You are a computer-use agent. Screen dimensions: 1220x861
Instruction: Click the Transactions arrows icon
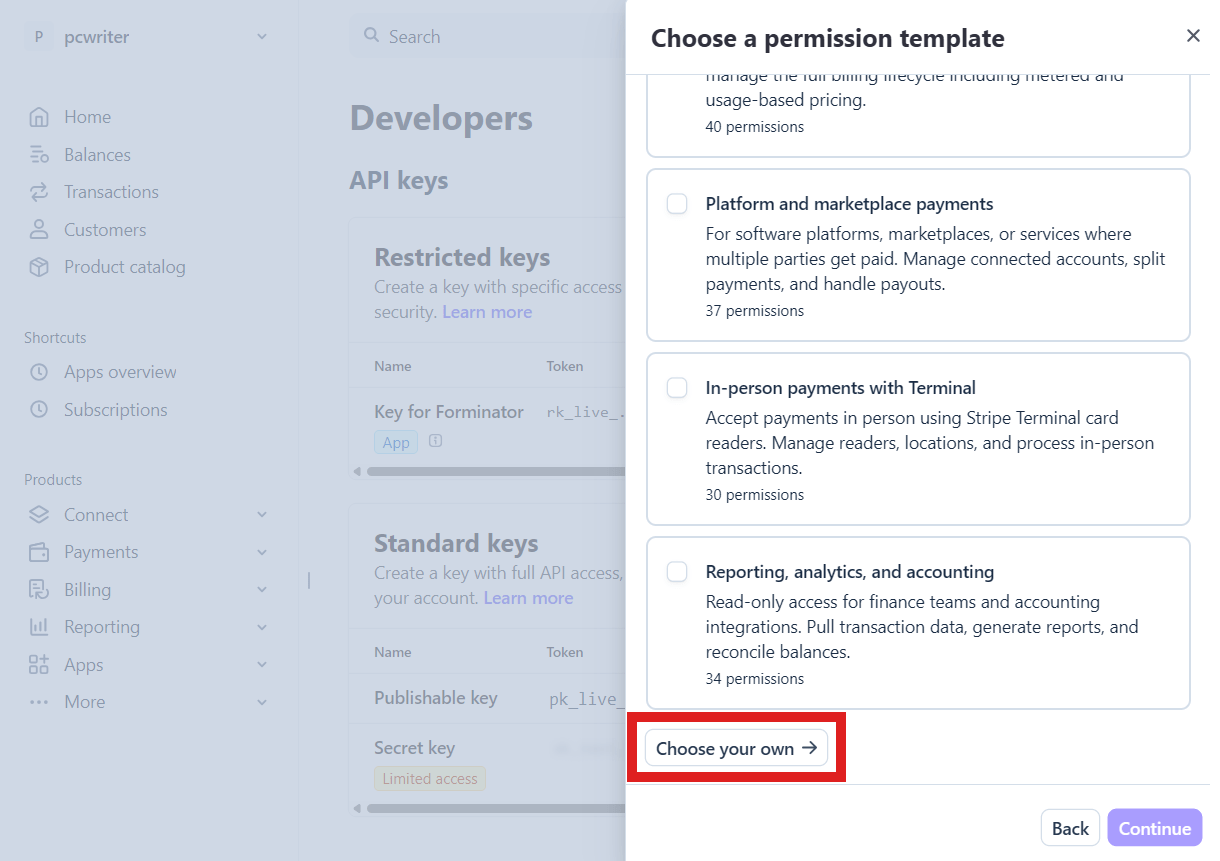pos(39,192)
